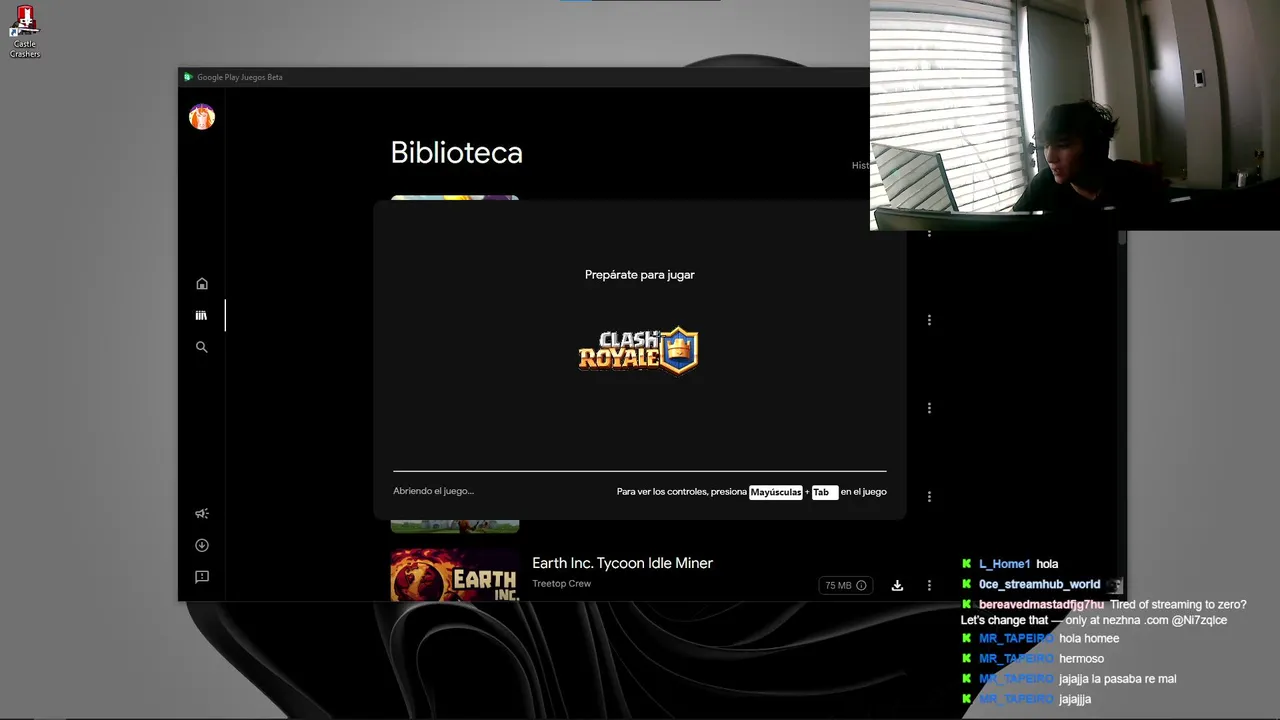This screenshot has width=1280, height=720.
Task: Open the three-dot menu for Earth Inc.
Action: point(929,585)
